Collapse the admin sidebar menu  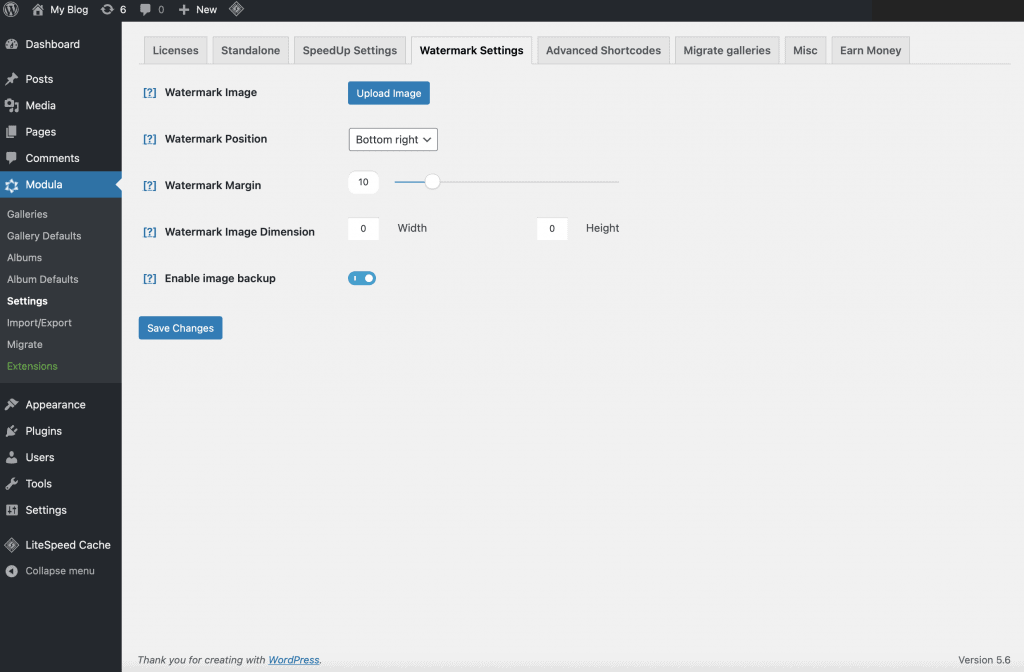(59, 571)
